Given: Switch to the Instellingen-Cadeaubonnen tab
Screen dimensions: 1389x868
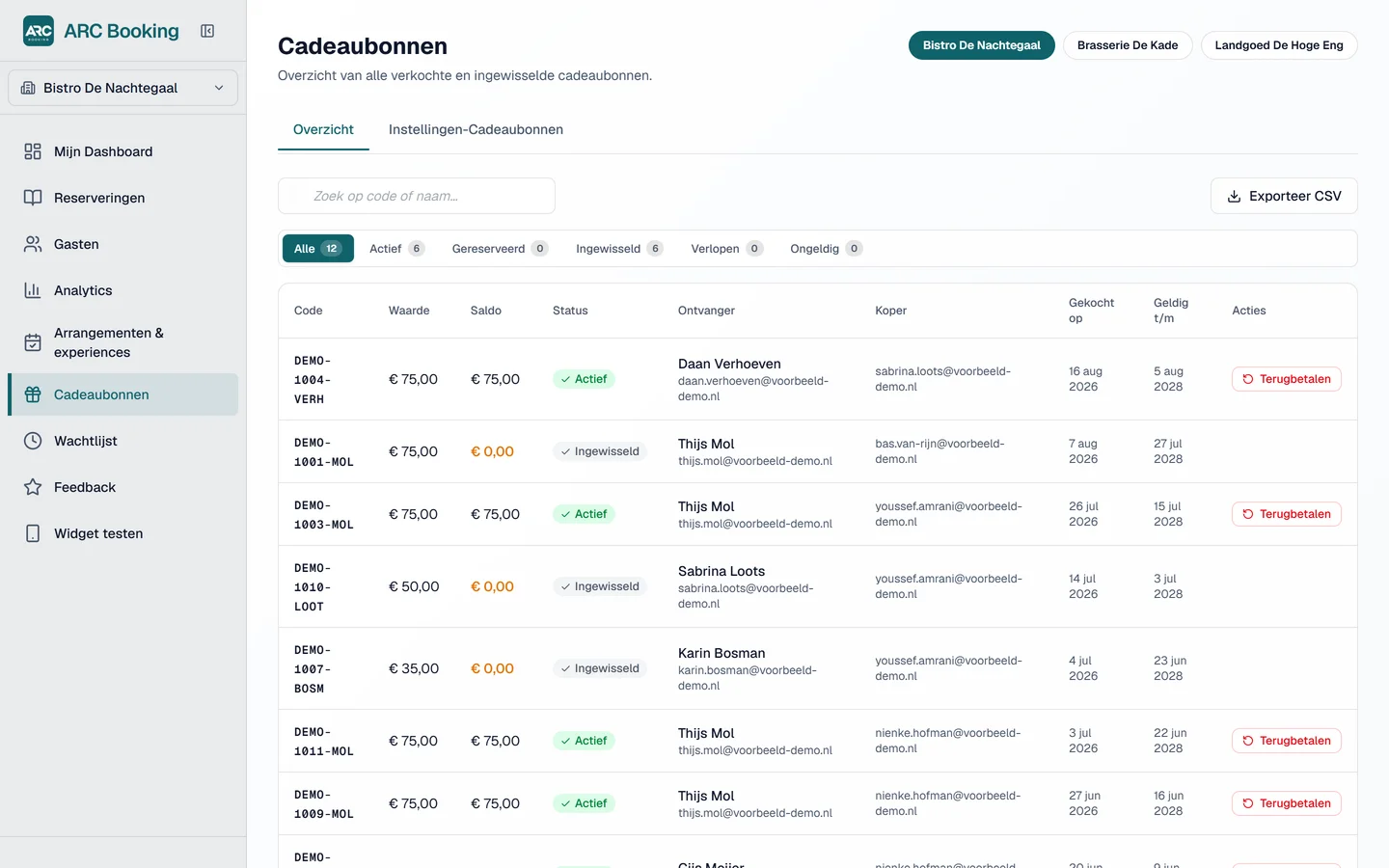Looking at the screenshot, I should tap(476, 129).
